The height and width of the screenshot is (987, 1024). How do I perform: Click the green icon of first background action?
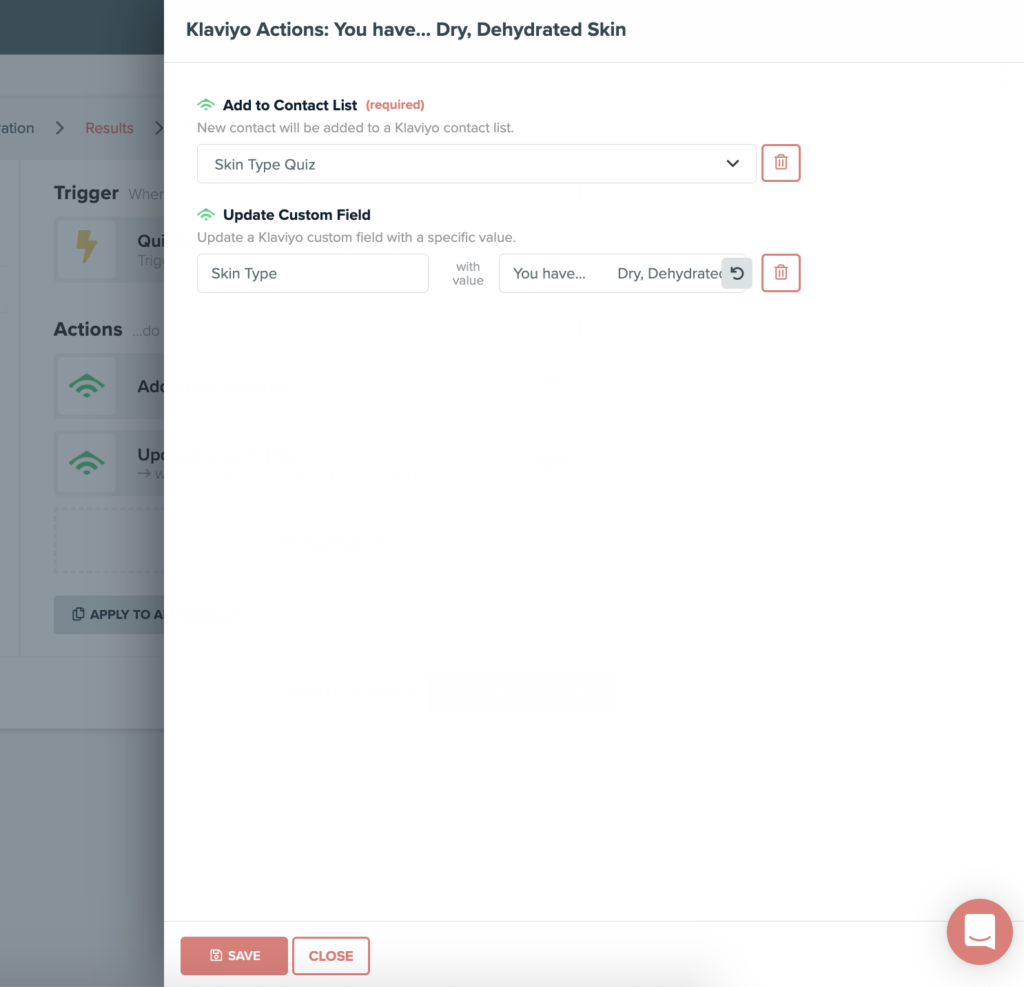tap(86, 386)
